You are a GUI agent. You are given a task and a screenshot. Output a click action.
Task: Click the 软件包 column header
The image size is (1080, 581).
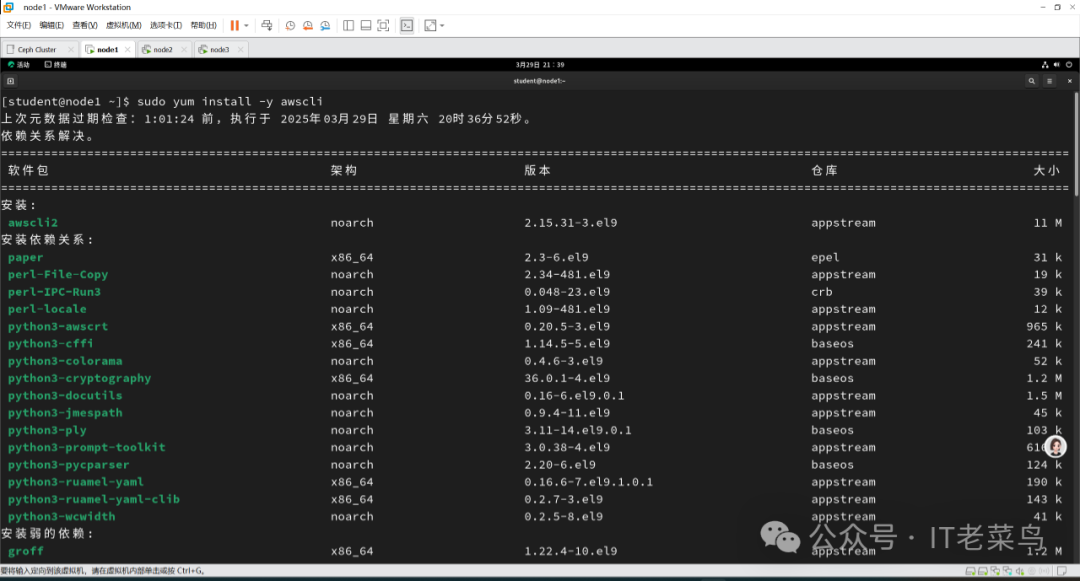[x=28, y=171]
